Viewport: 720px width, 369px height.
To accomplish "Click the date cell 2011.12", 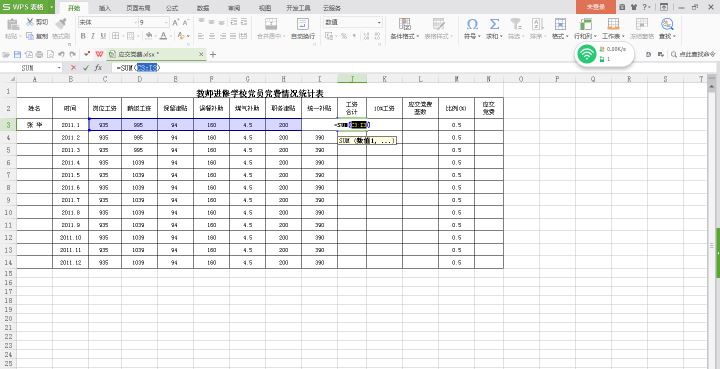I will [71, 263].
